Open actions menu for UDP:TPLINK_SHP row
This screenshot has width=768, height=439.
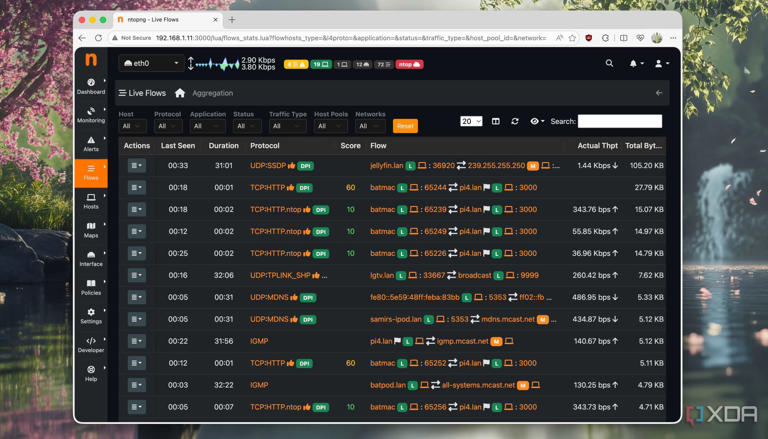click(x=137, y=275)
